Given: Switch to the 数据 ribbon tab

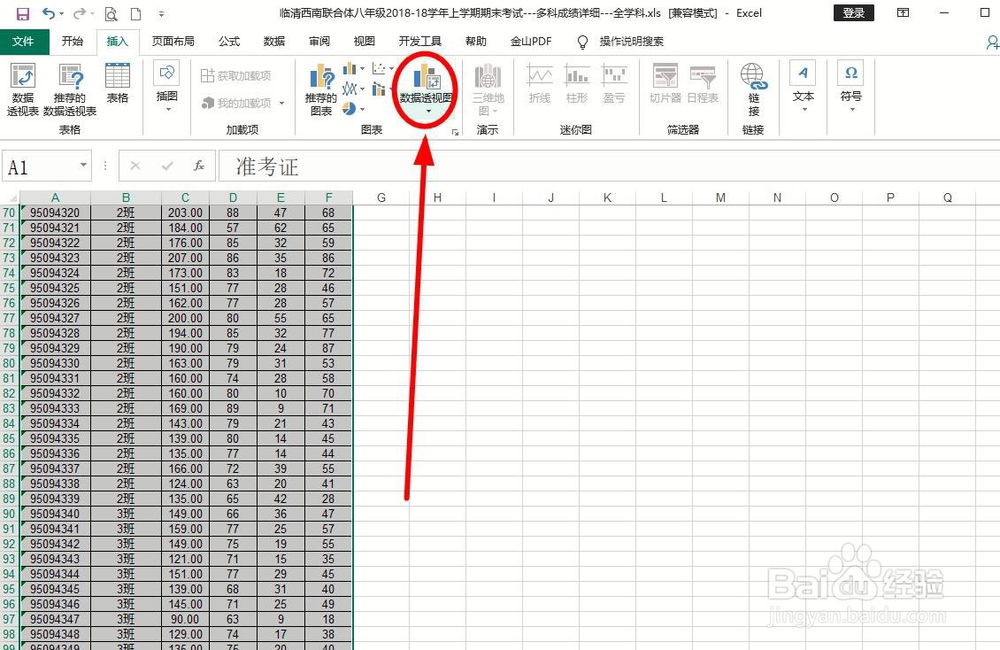Looking at the screenshot, I should pyautogui.click(x=274, y=41).
